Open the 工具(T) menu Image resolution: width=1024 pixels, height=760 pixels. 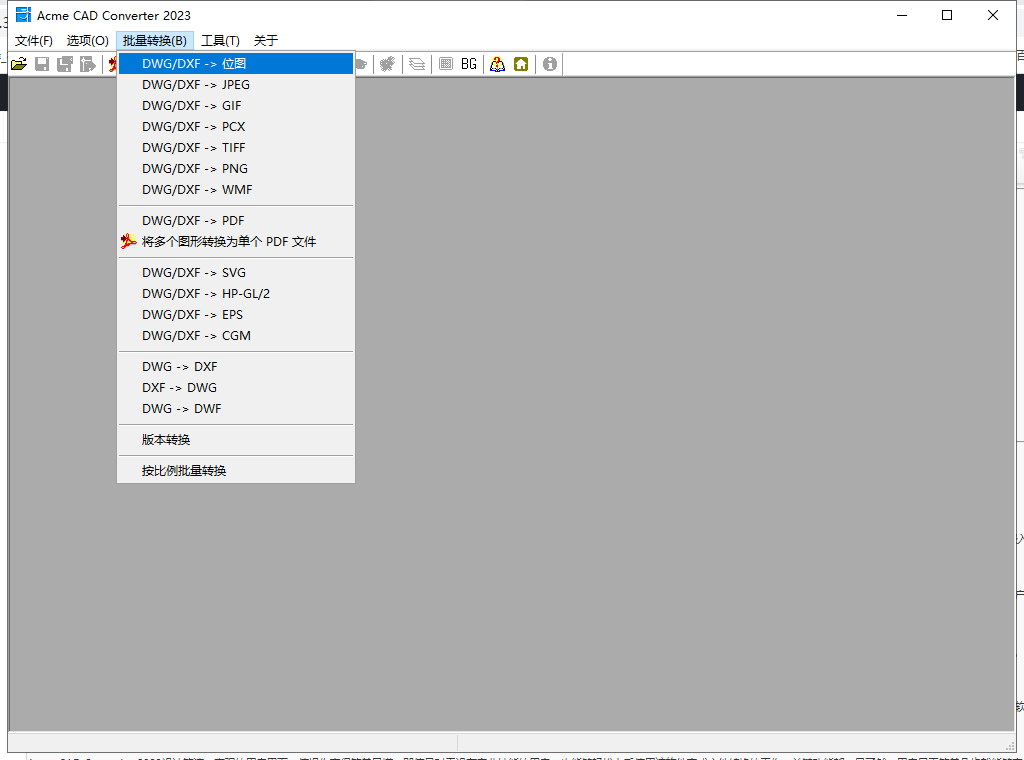click(220, 41)
